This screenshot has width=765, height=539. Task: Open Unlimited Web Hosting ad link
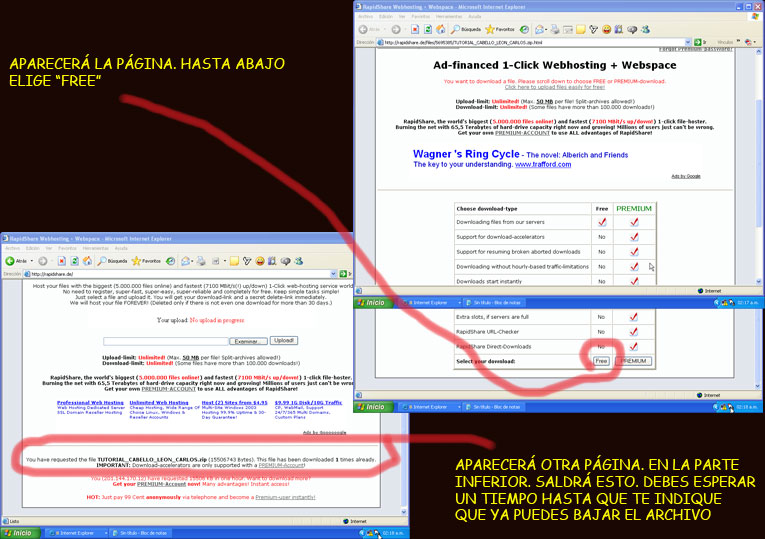pyautogui.click(x=159, y=402)
